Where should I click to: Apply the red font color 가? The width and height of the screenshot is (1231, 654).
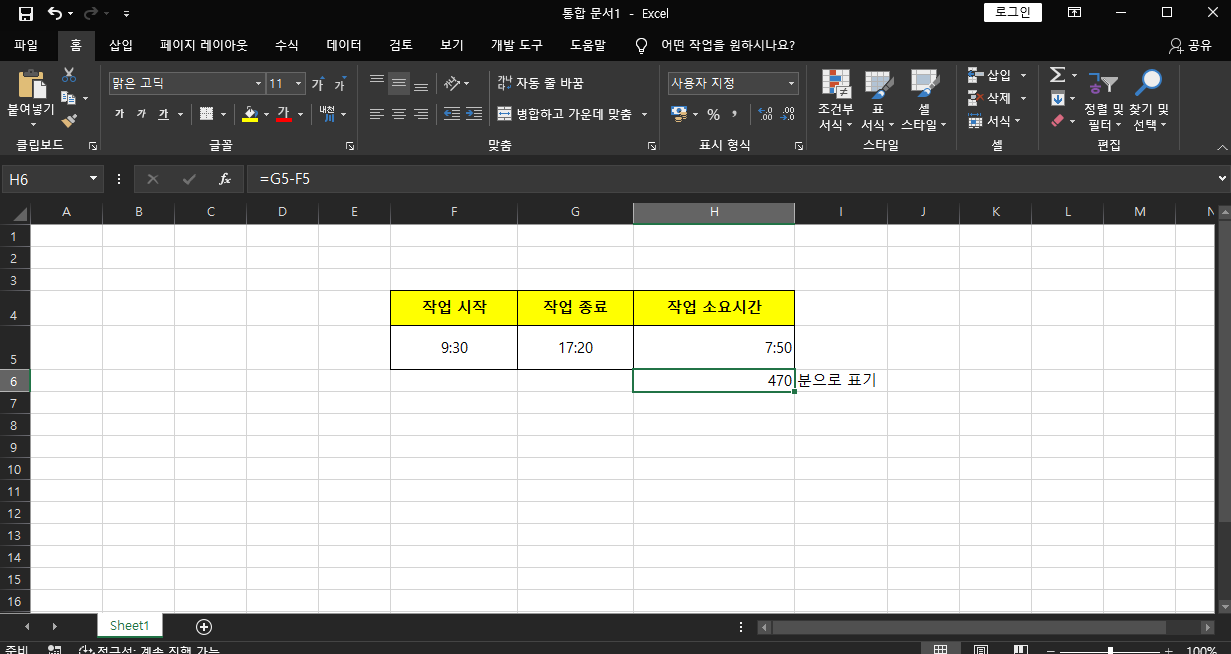(283, 114)
